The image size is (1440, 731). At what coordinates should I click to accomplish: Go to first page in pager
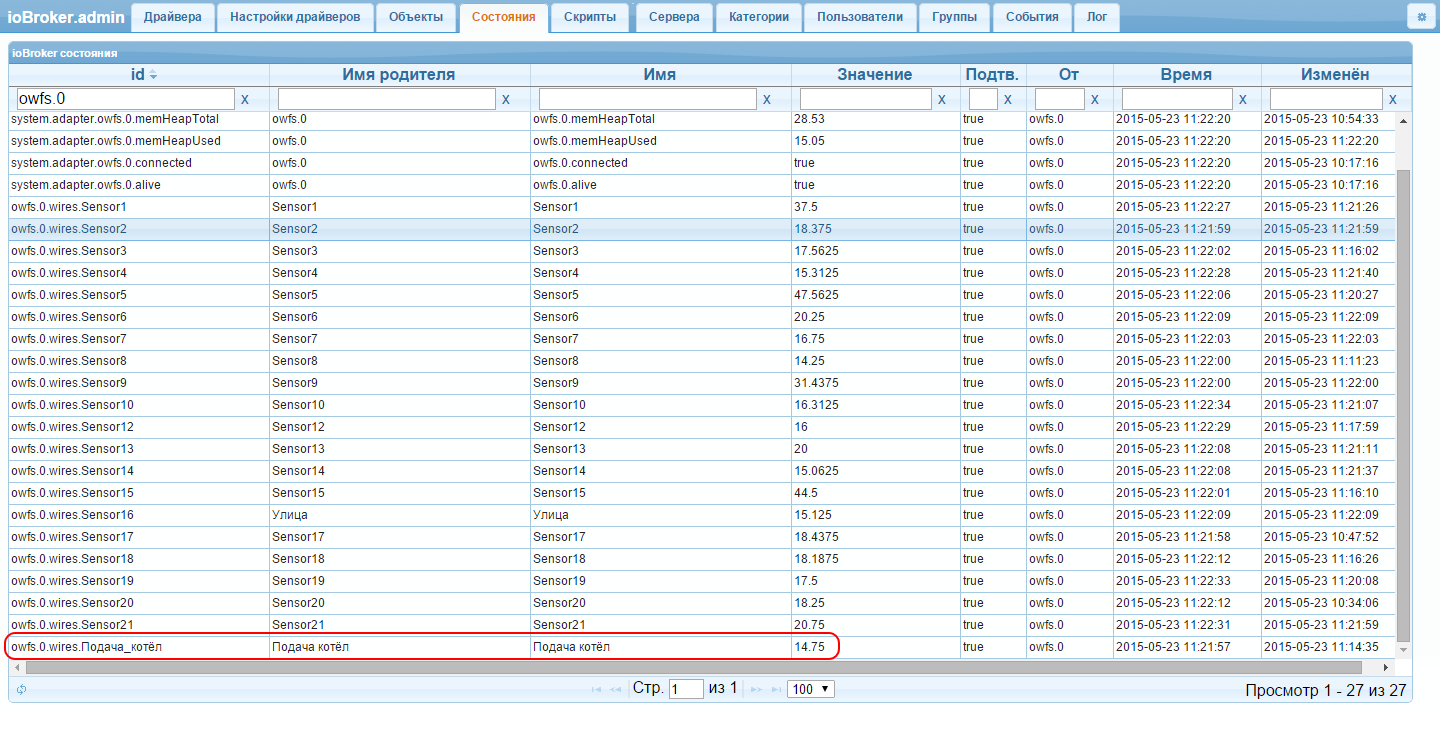click(597, 689)
